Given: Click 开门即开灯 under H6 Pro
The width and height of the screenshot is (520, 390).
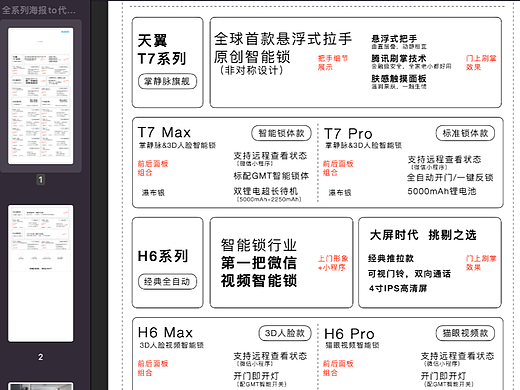Looking at the screenshot, I should point(443,376).
